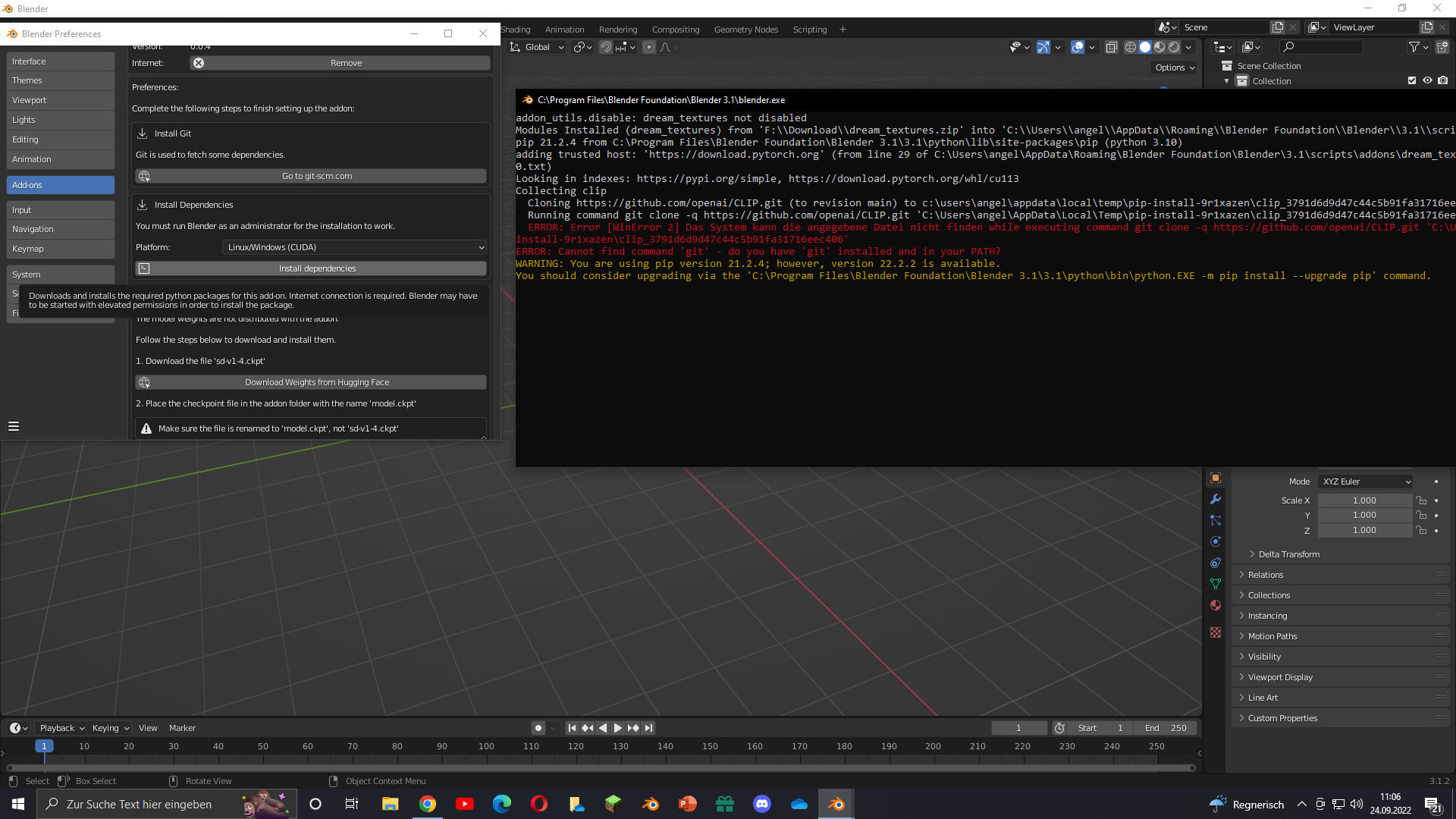
Task: Switch to the Scripting workspace tab
Action: (x=809, y=30)
